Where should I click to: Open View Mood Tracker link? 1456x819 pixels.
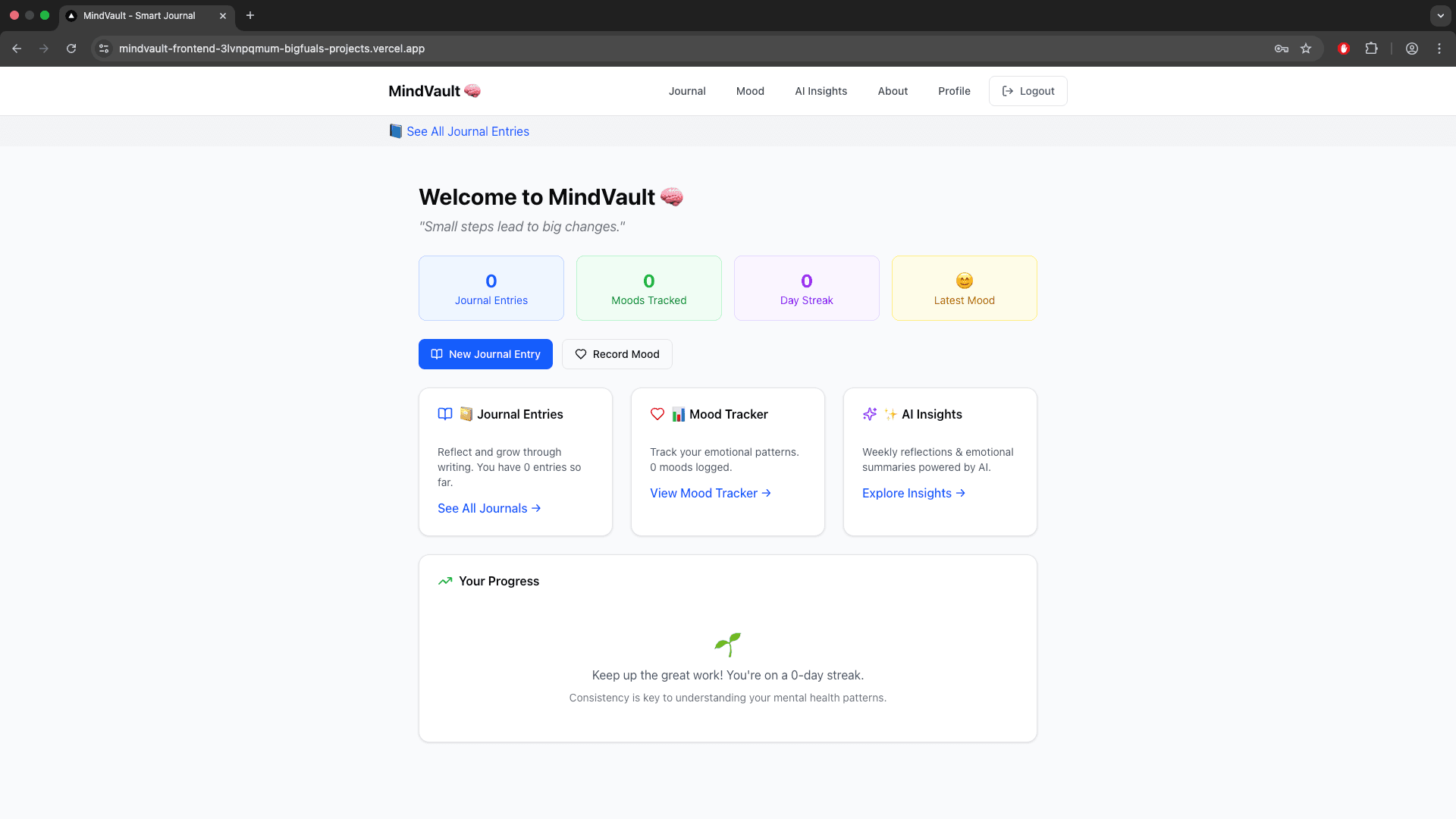(x=711, y=493)
